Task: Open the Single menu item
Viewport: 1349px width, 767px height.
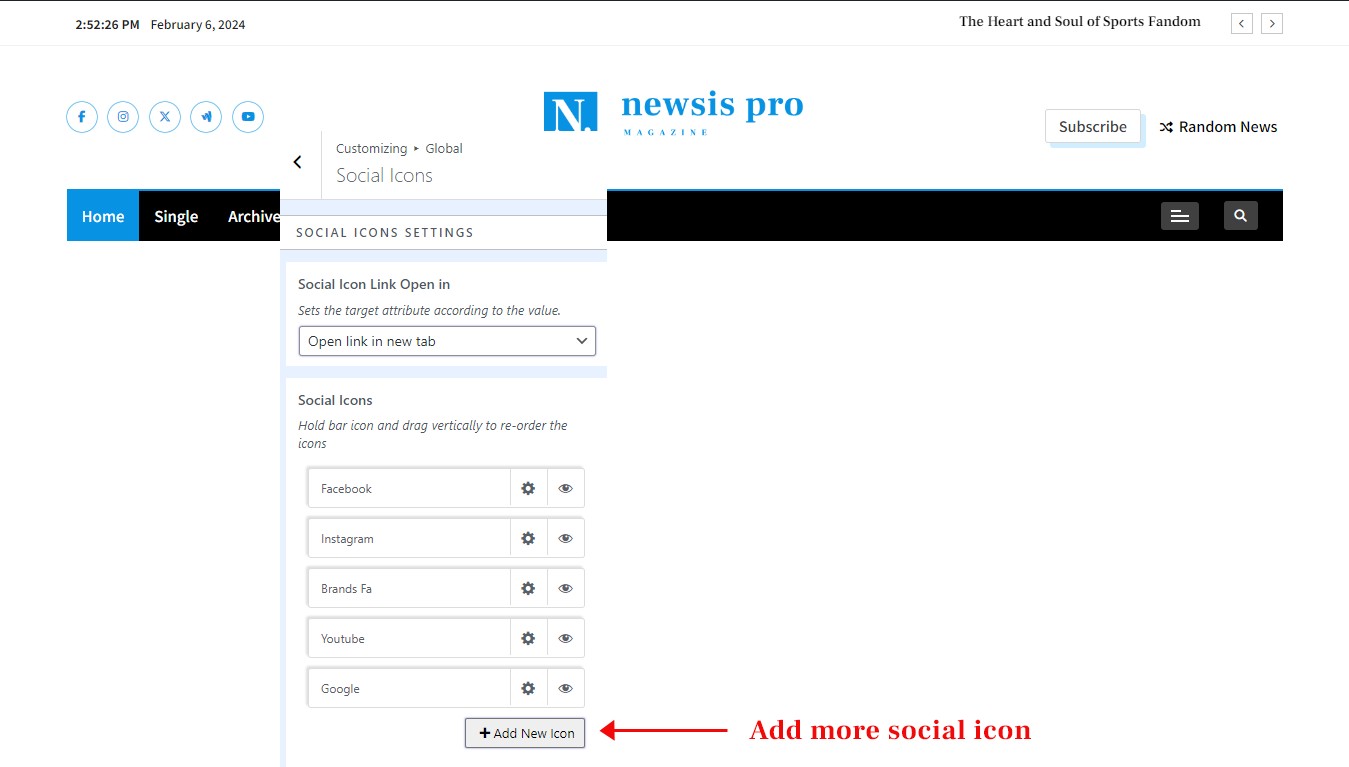Action: 176,216
